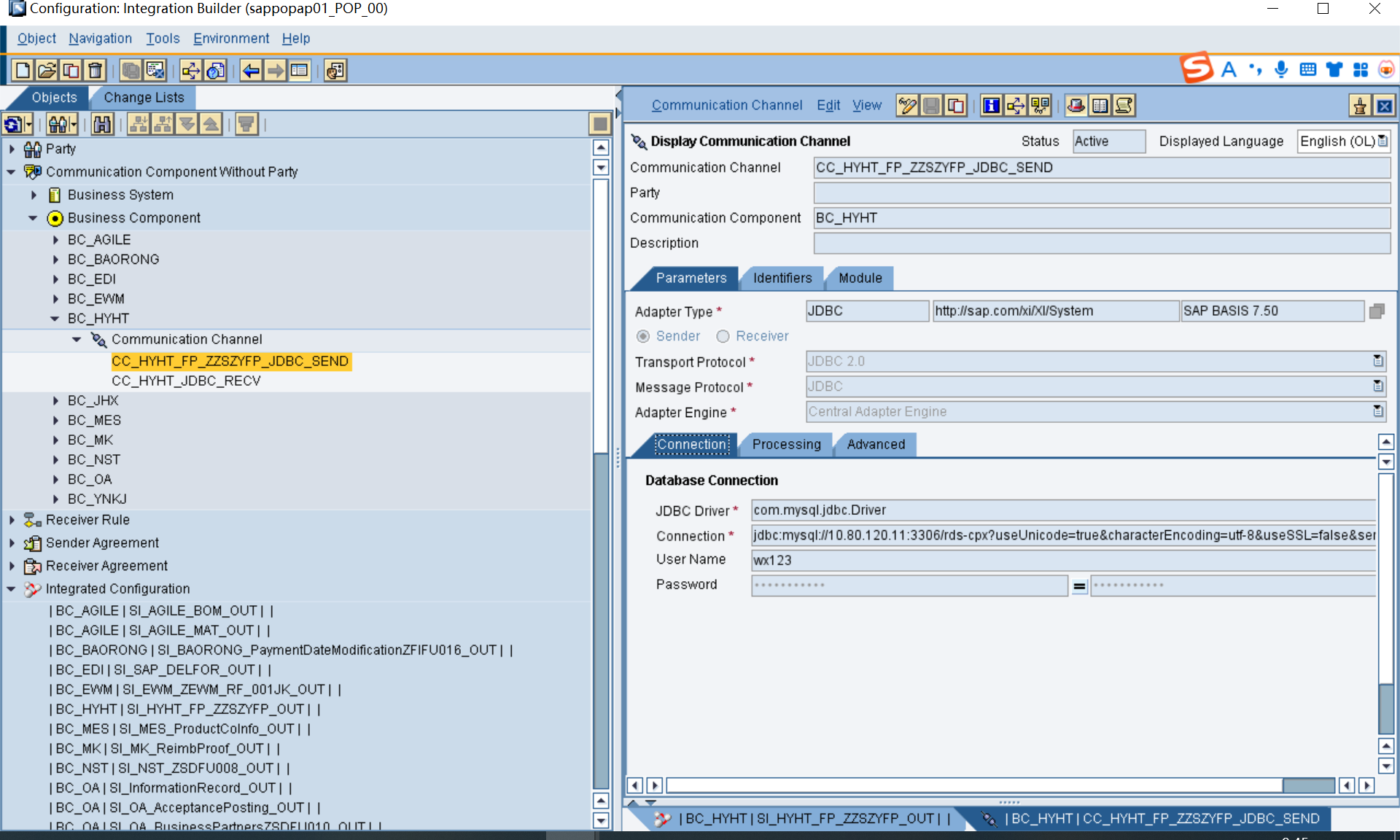
Task: Collapse the BC_HYHT component node
Action: click(x=55, y=319)
